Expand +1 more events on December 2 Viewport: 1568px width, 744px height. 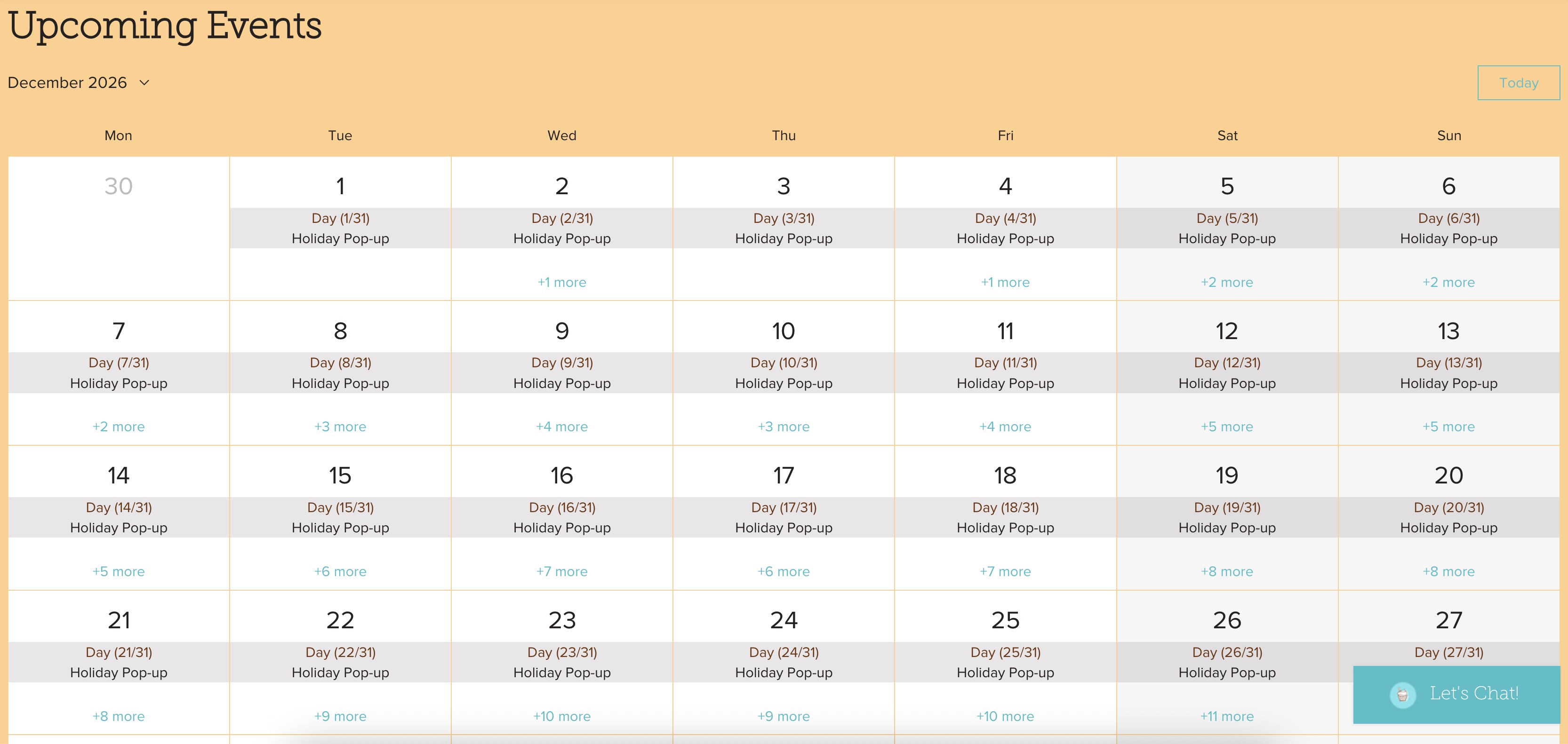point(561,282)
